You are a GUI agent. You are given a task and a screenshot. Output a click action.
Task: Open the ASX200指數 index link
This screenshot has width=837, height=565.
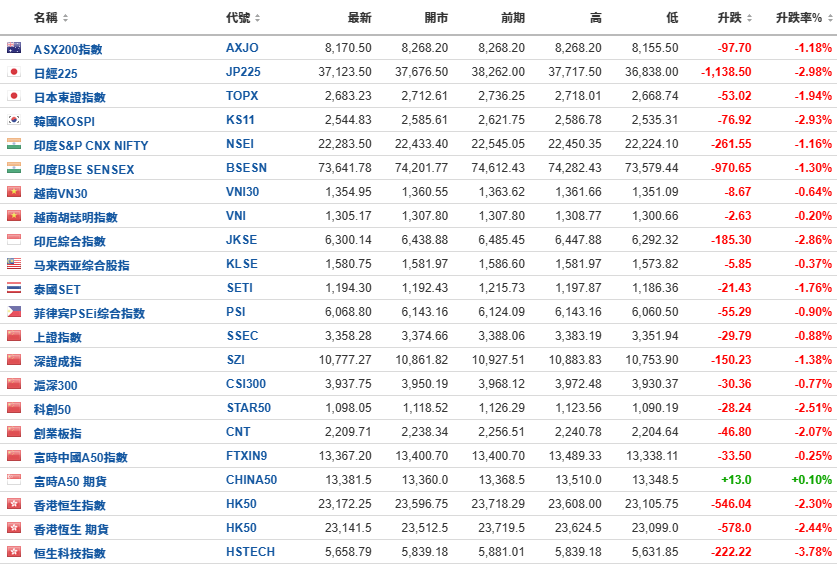[68, 49]
